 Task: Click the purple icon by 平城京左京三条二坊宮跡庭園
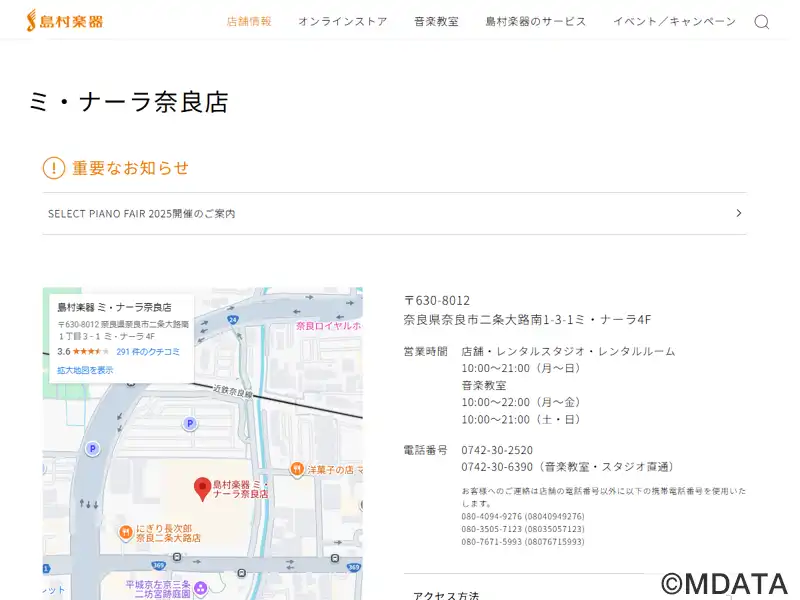200,587
